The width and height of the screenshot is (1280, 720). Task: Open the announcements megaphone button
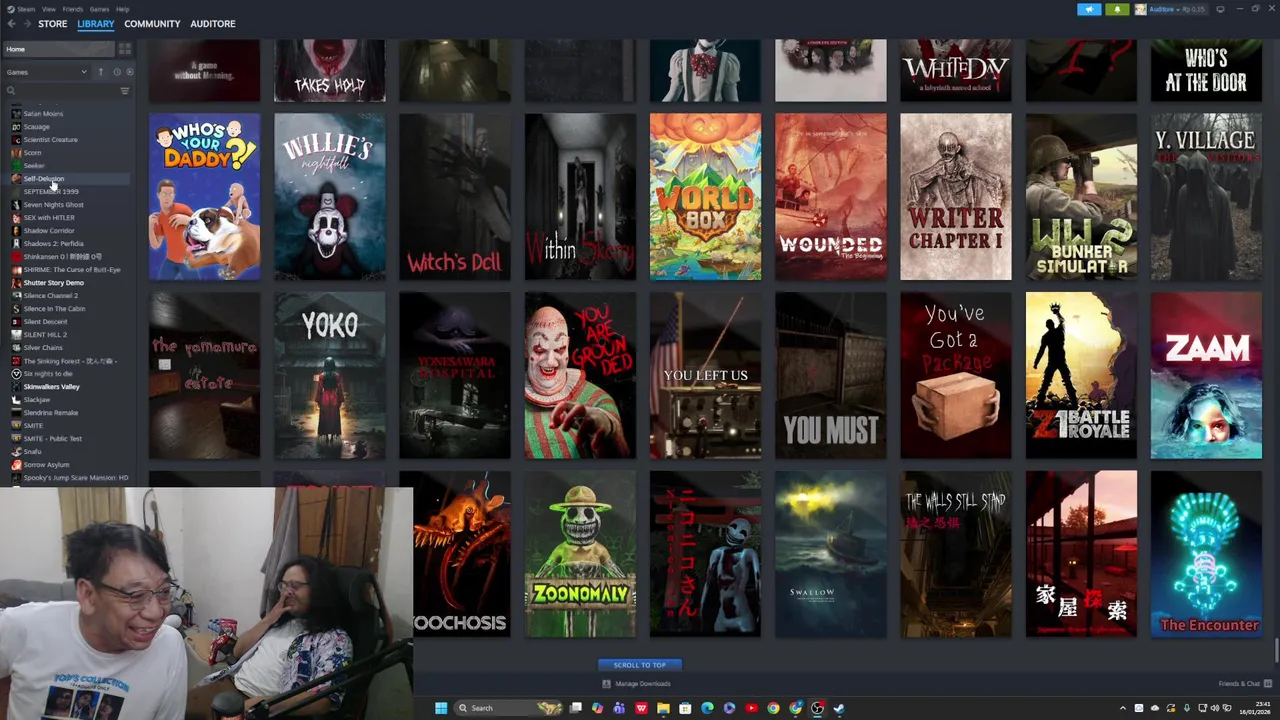1089,9
